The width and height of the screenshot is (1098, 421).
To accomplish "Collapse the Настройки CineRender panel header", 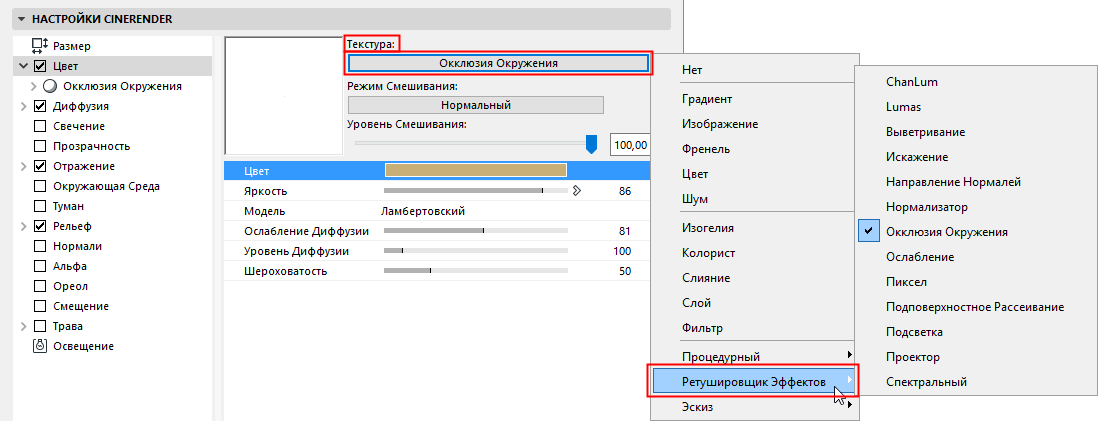I will pos(21,19).
